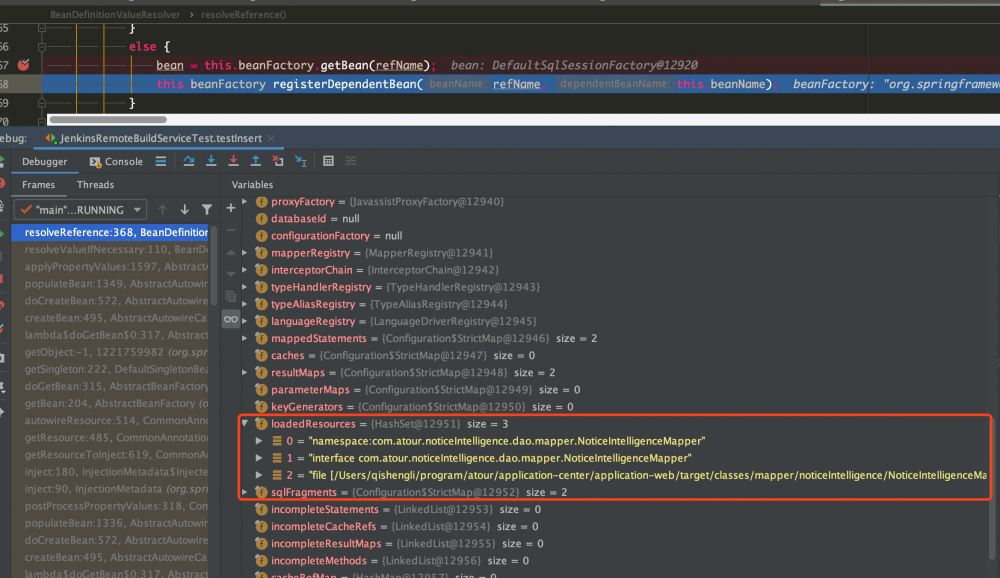The height and width of the screenshot is (578, 1000).
Task: Close the JenkinsRemoteBuildServiceTest.testInsert debug tab
Action: pos(273,138)
